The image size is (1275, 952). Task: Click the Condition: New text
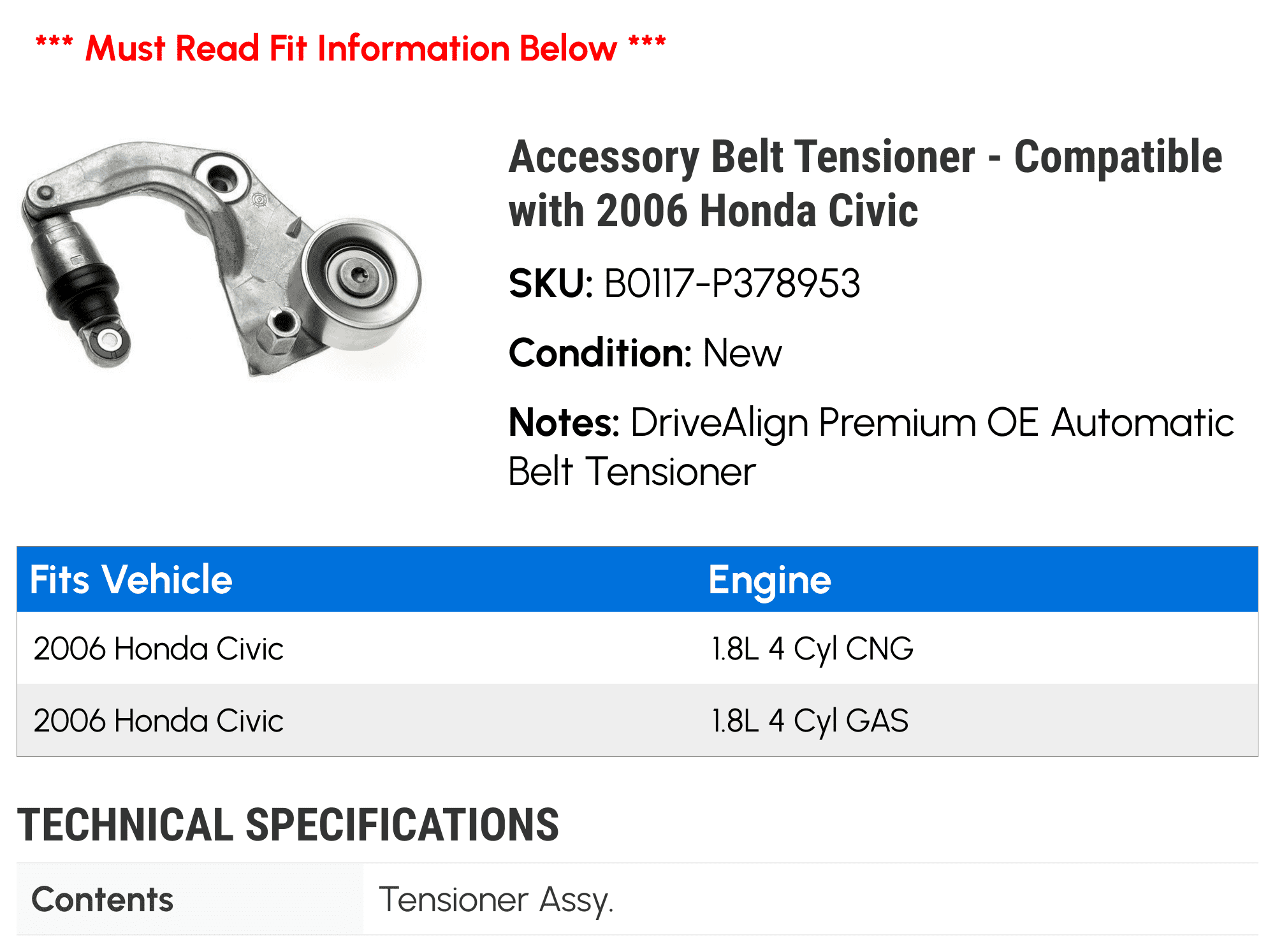click(645, 353)
